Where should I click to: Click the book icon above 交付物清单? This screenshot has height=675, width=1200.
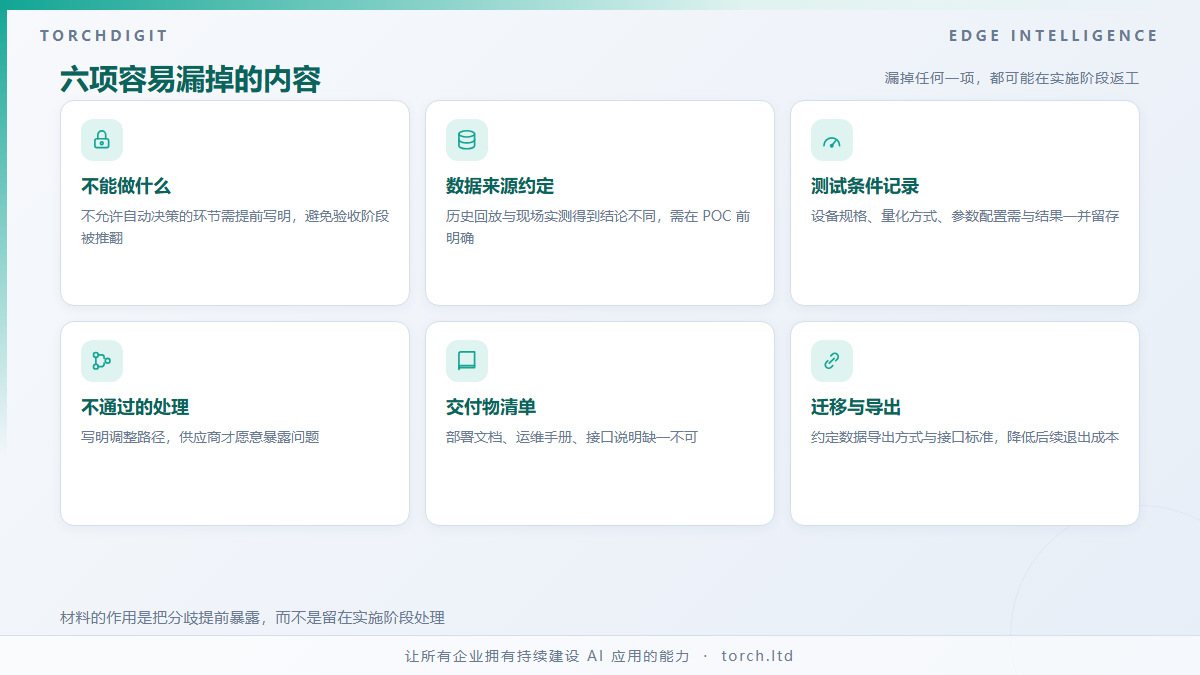(x=467, y=361)
